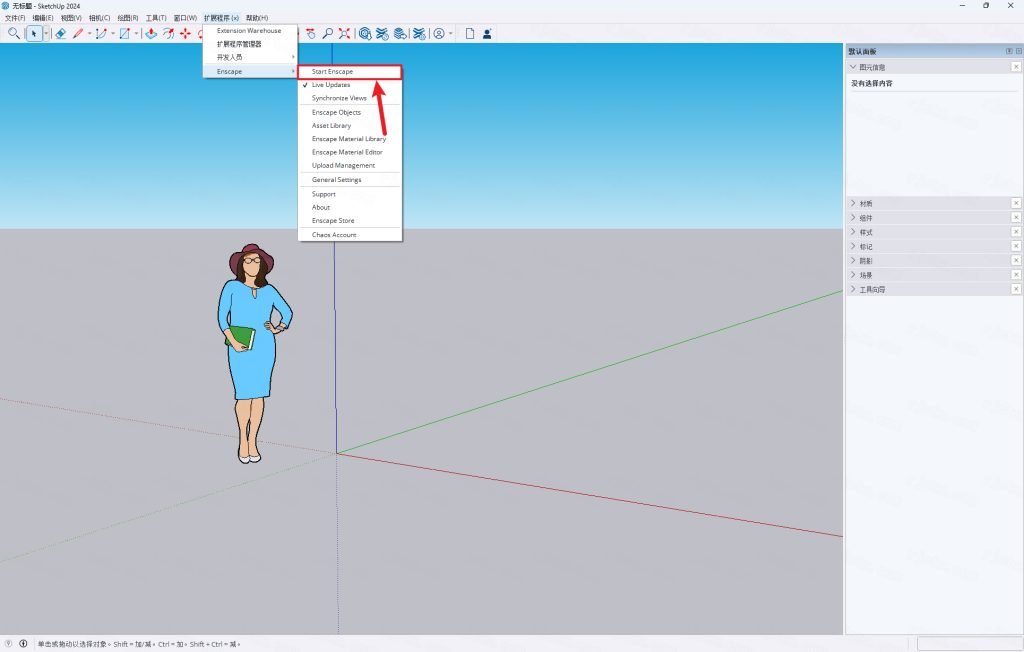Toggle the Live Updates checkmark item

[349, 85]
